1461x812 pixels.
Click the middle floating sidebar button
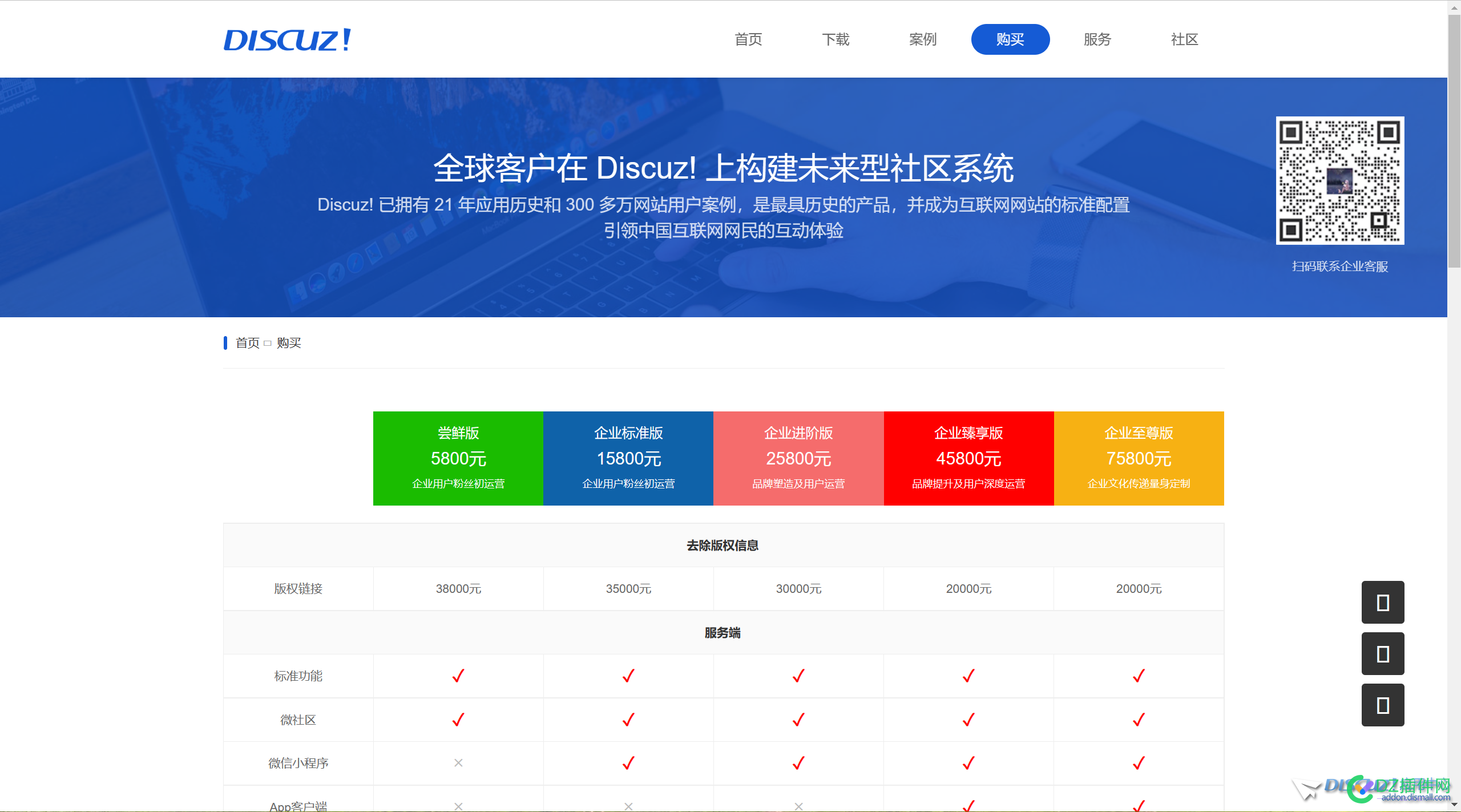(1383, 654)
